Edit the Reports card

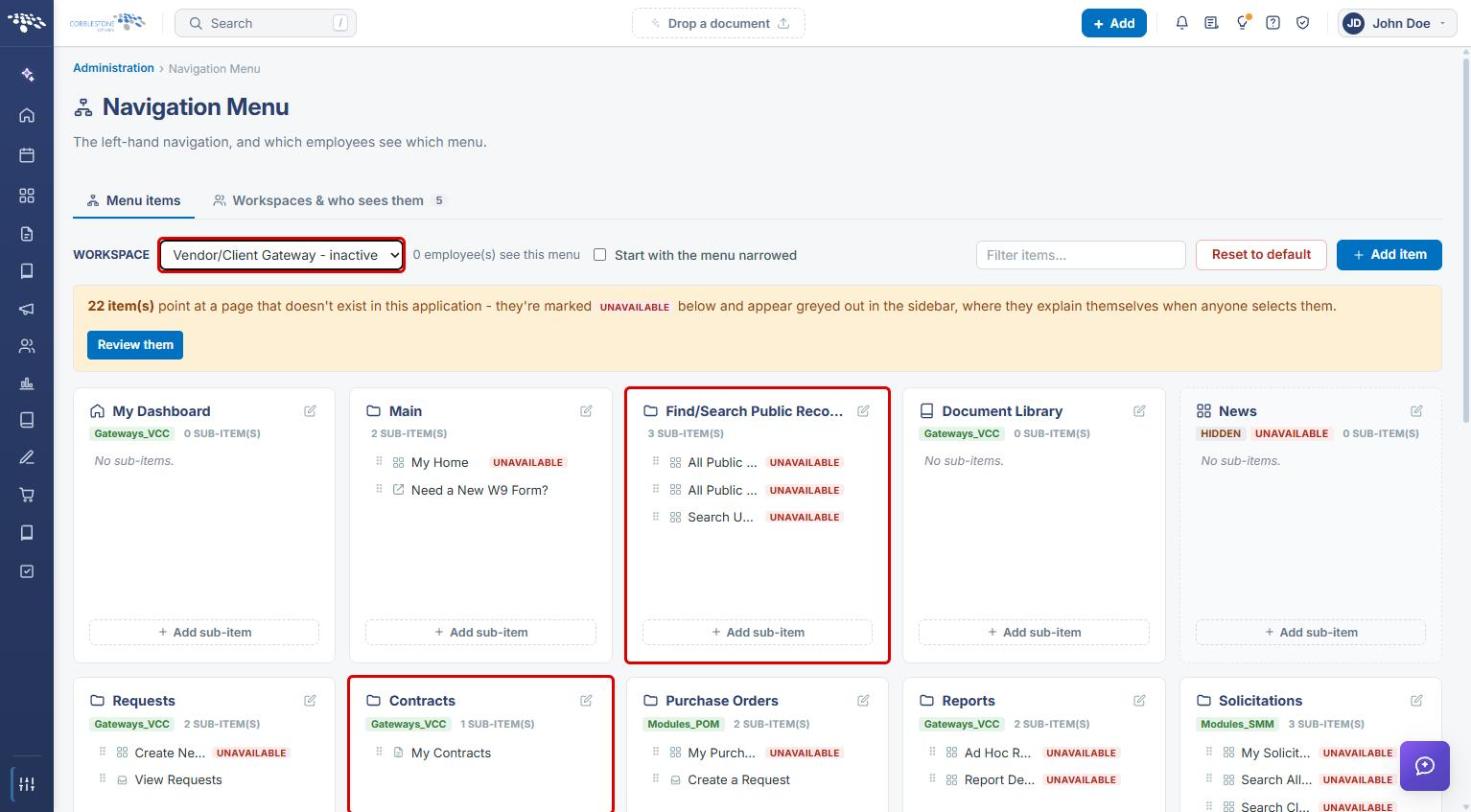click(x=1139, y=701)
